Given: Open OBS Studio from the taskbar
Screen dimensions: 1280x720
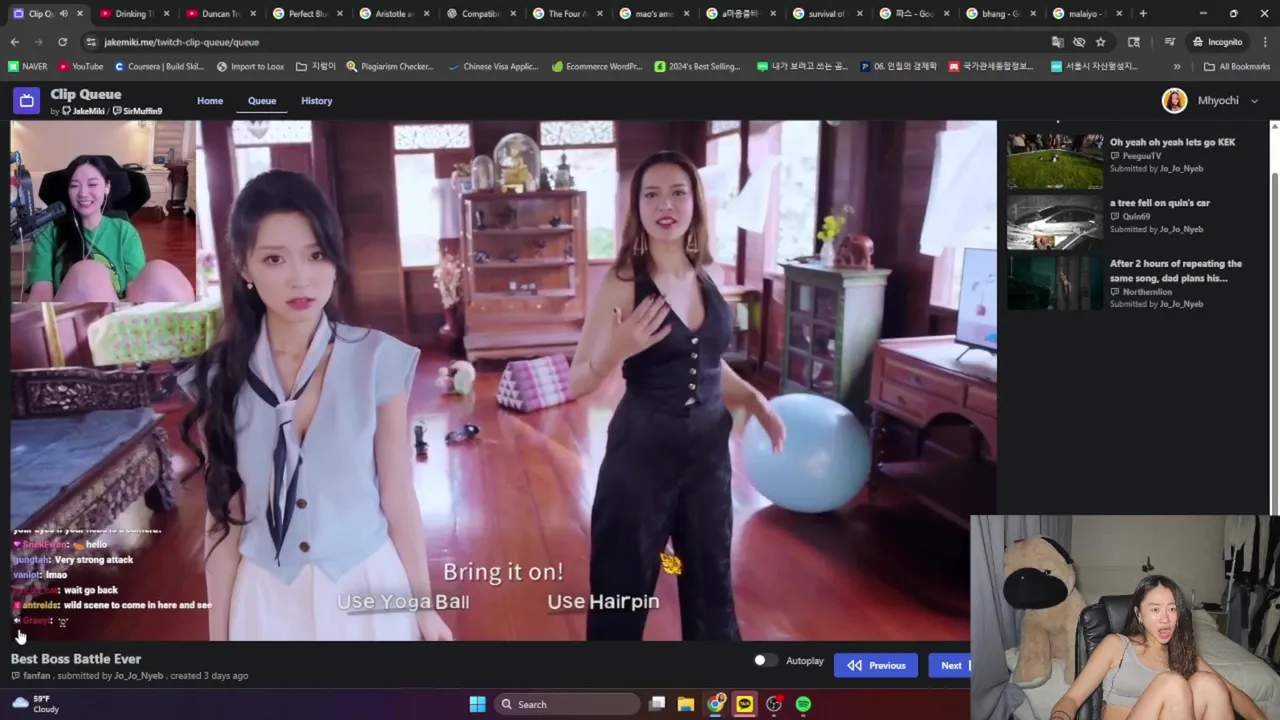Looking at the screenshot, I should (x=774, y=704).
